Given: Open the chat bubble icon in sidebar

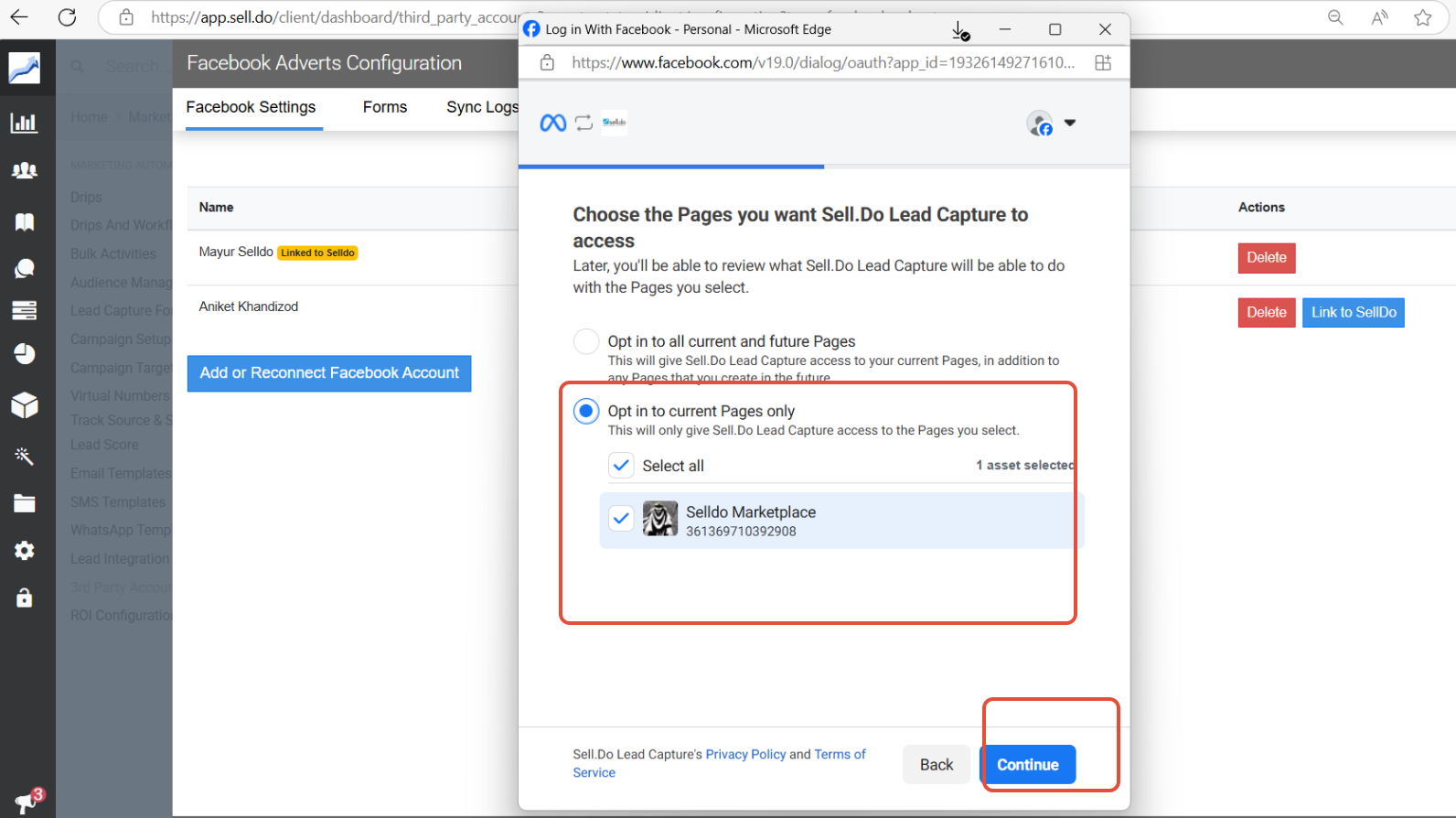Looking at the screenshot, I should pyautogui.click(x=25, y=268).
